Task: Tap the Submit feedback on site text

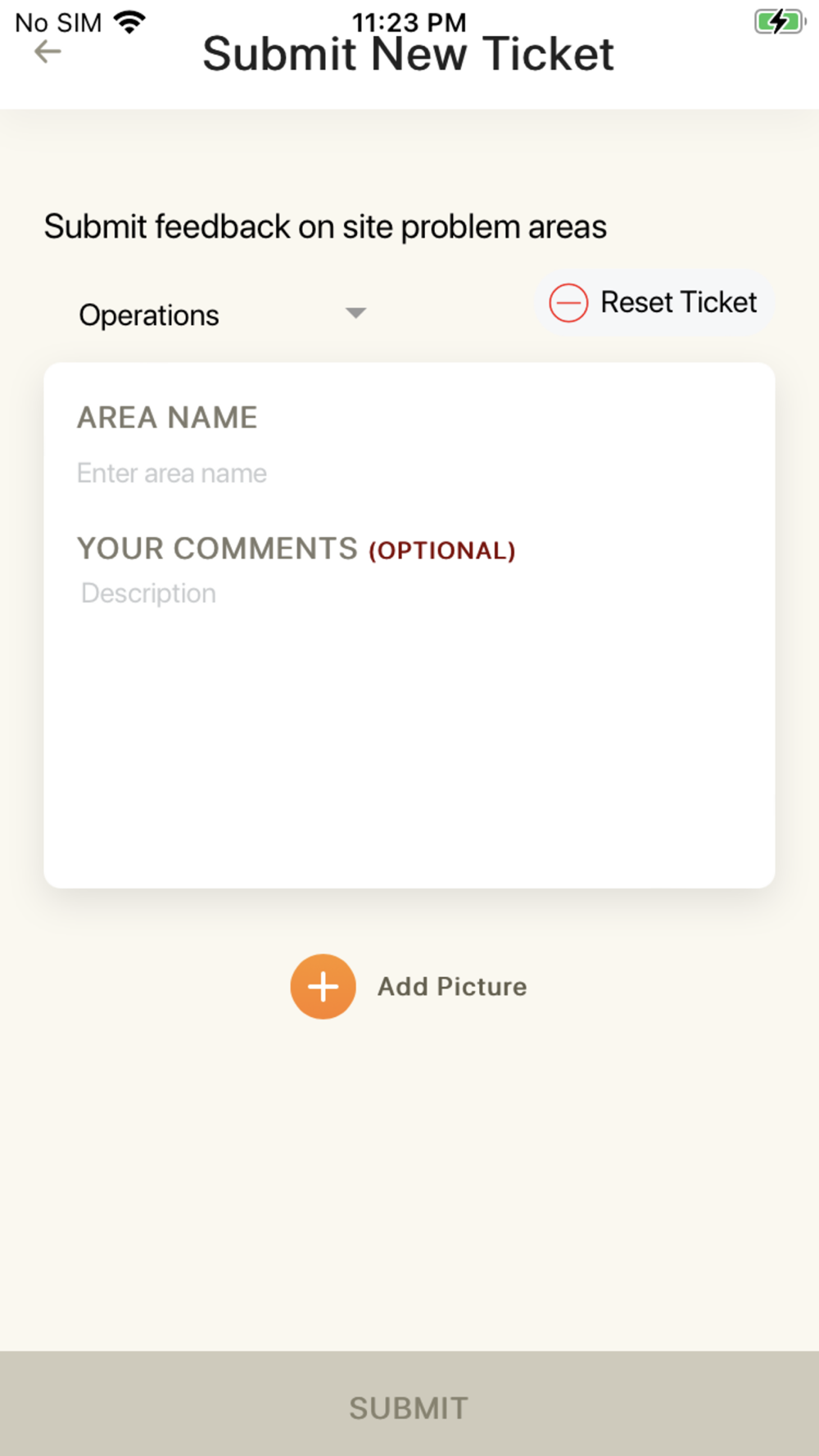Action: pyautogui.click(x=325, y=227)
